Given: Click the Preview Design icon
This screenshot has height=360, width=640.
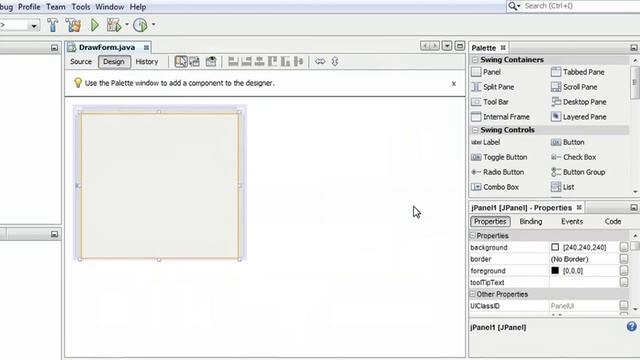Looking at the screenshot, I should tap(211, 62).
